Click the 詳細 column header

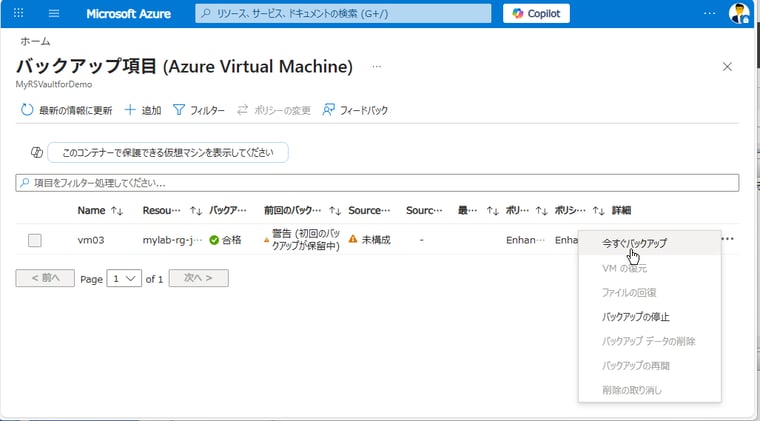(x=621, y=210)
